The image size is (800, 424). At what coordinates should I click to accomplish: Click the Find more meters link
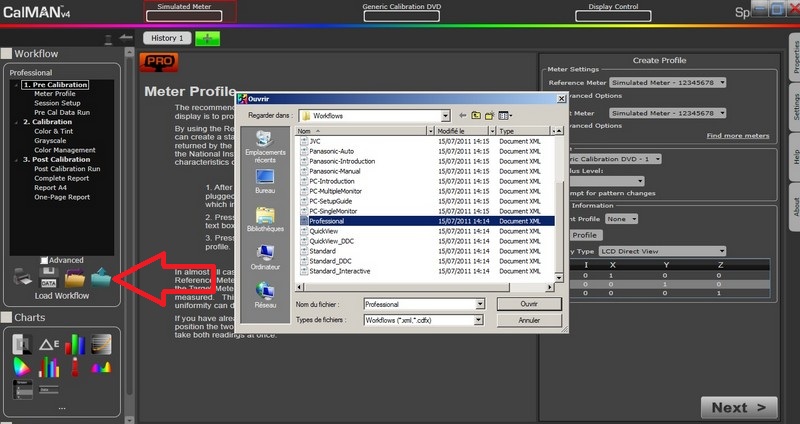(x=738, y=136)
